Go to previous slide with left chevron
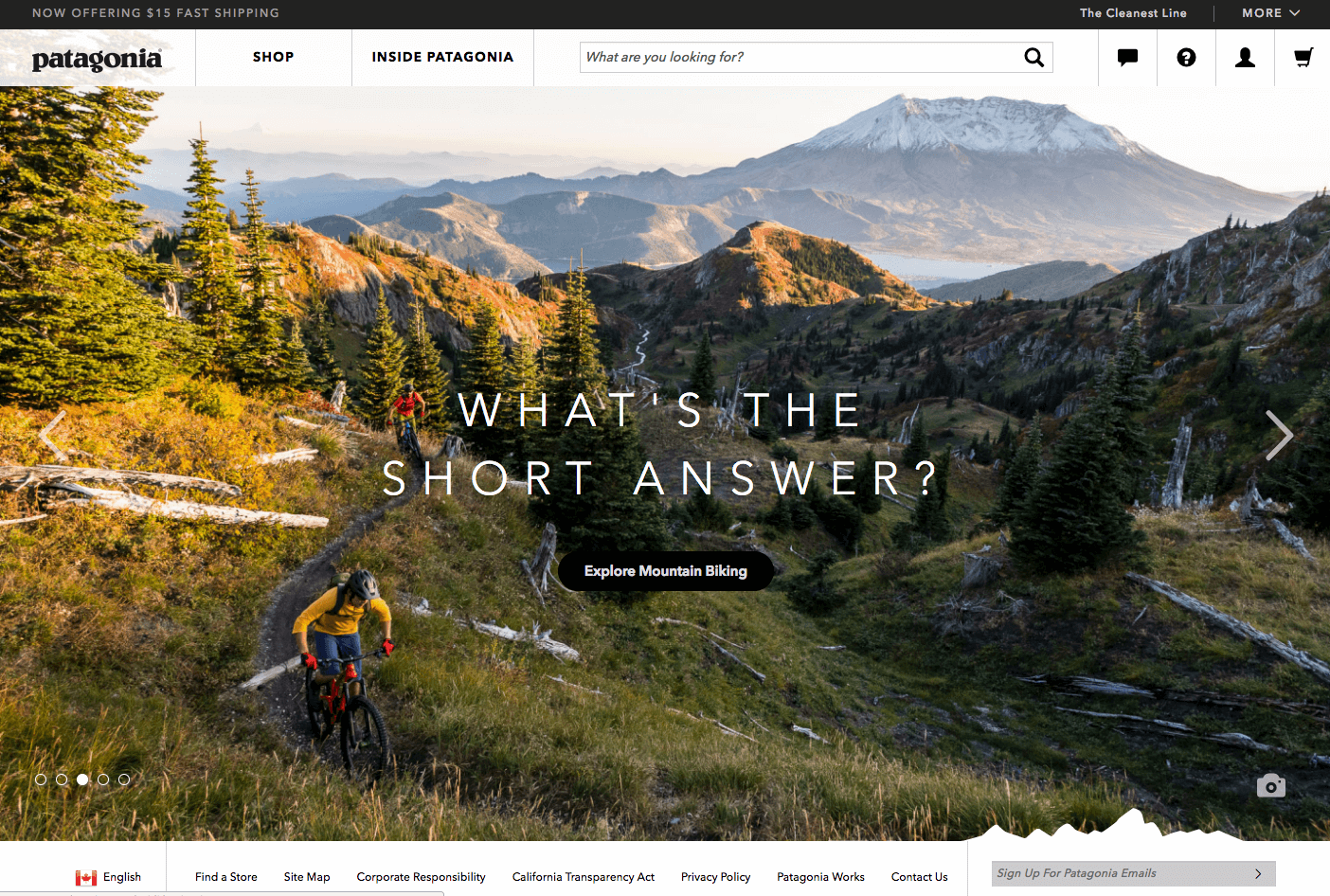Viewport: 1330px width, 896px height. [x=53, y=436]
